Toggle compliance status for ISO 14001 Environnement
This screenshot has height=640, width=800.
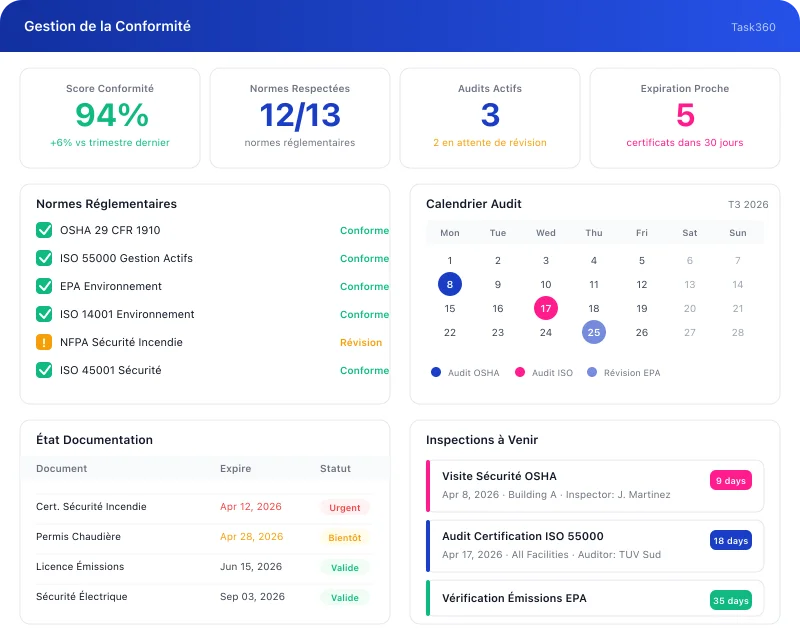(42, 314)
